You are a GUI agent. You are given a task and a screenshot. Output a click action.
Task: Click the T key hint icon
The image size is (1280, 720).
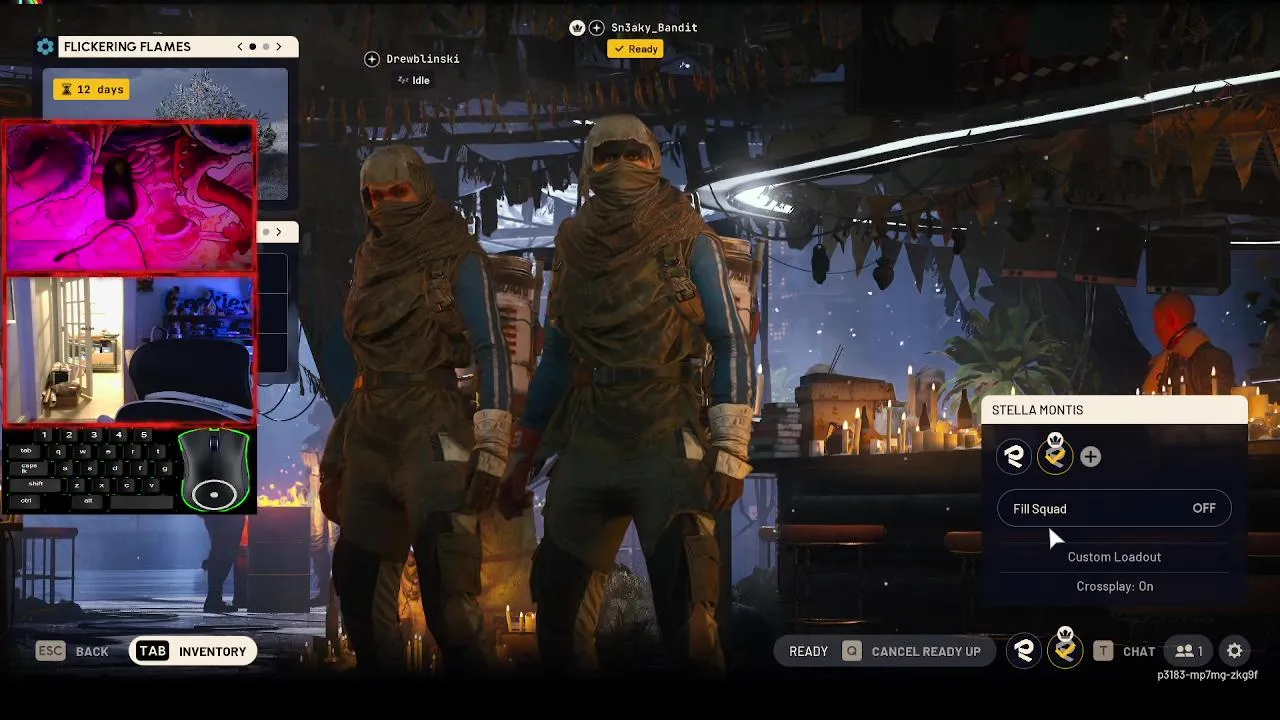tap(1103, 651)
